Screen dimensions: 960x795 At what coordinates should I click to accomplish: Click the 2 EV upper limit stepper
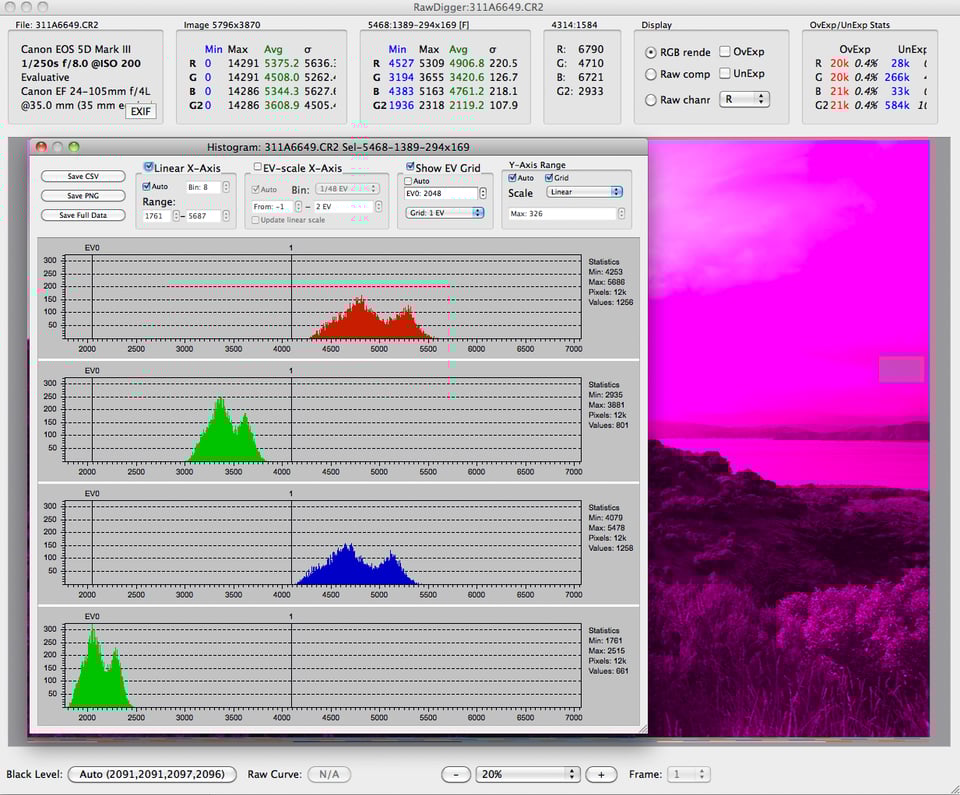[378, 206]
